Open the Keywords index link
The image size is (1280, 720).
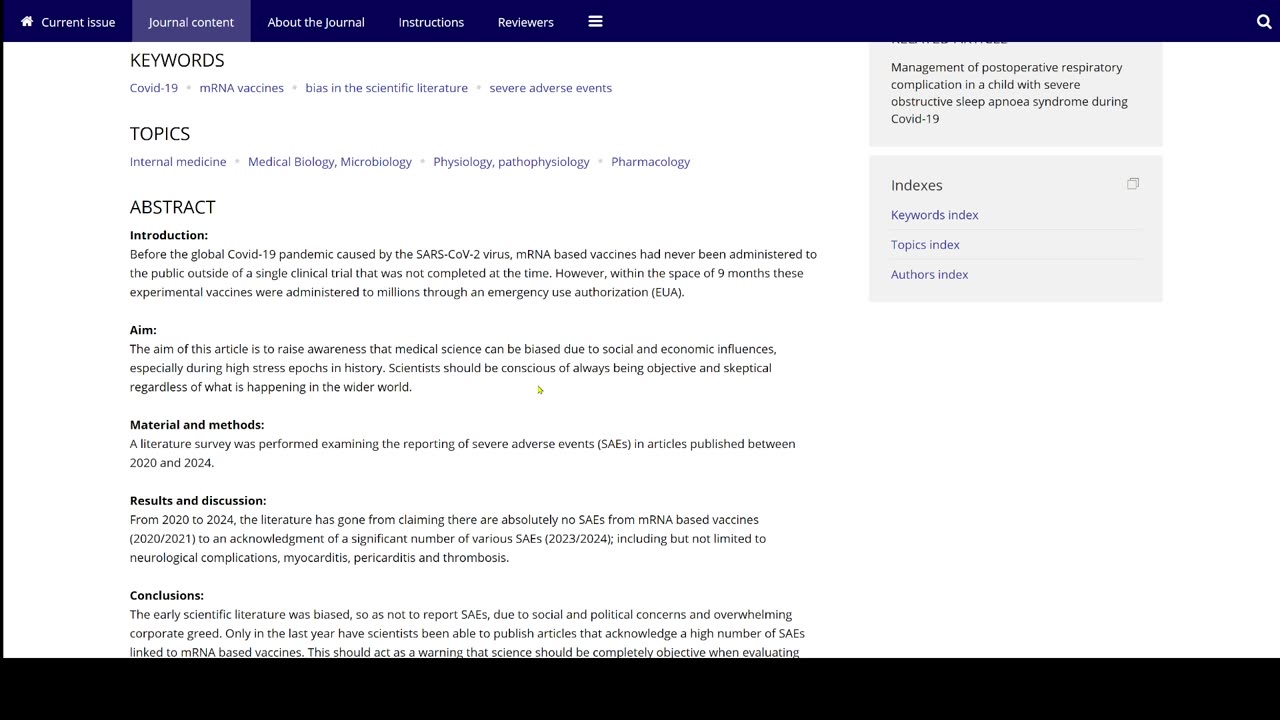pos(934,215)
